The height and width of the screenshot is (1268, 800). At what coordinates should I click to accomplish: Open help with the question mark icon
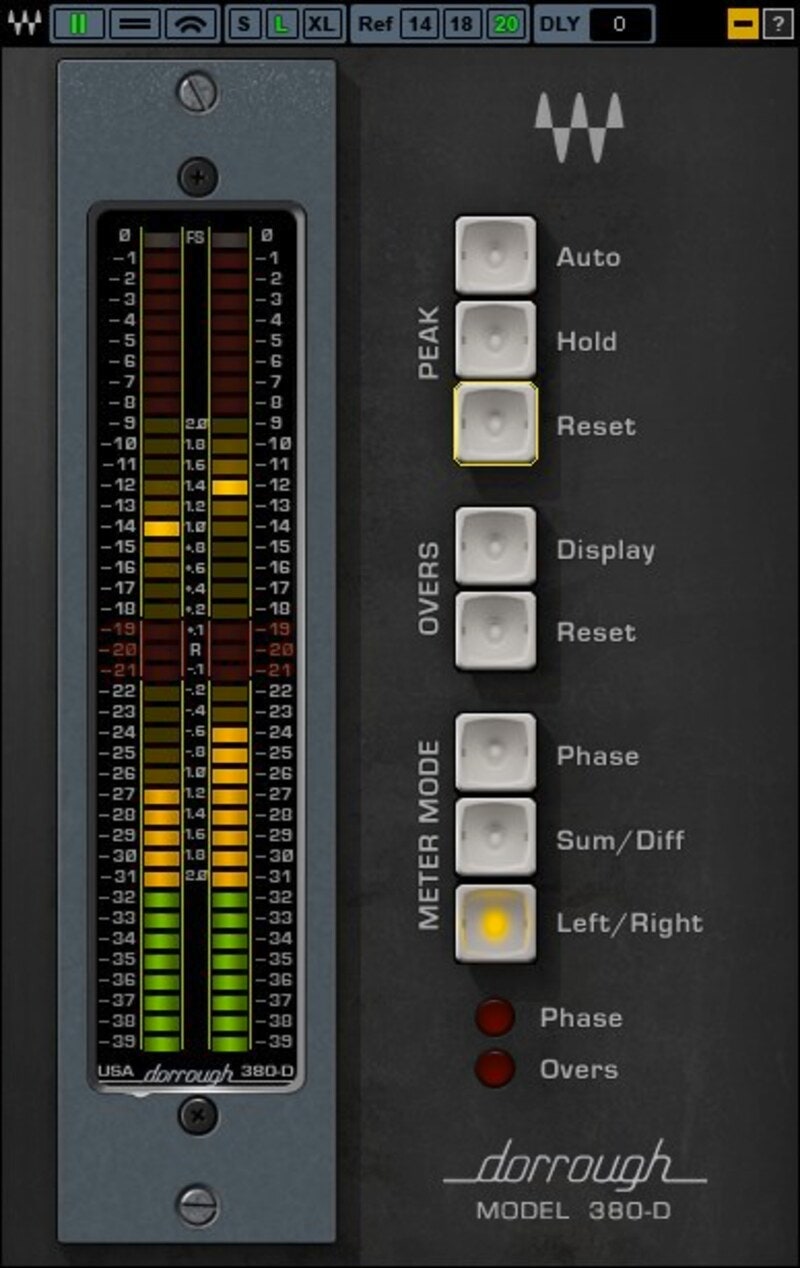pos(778,24)
